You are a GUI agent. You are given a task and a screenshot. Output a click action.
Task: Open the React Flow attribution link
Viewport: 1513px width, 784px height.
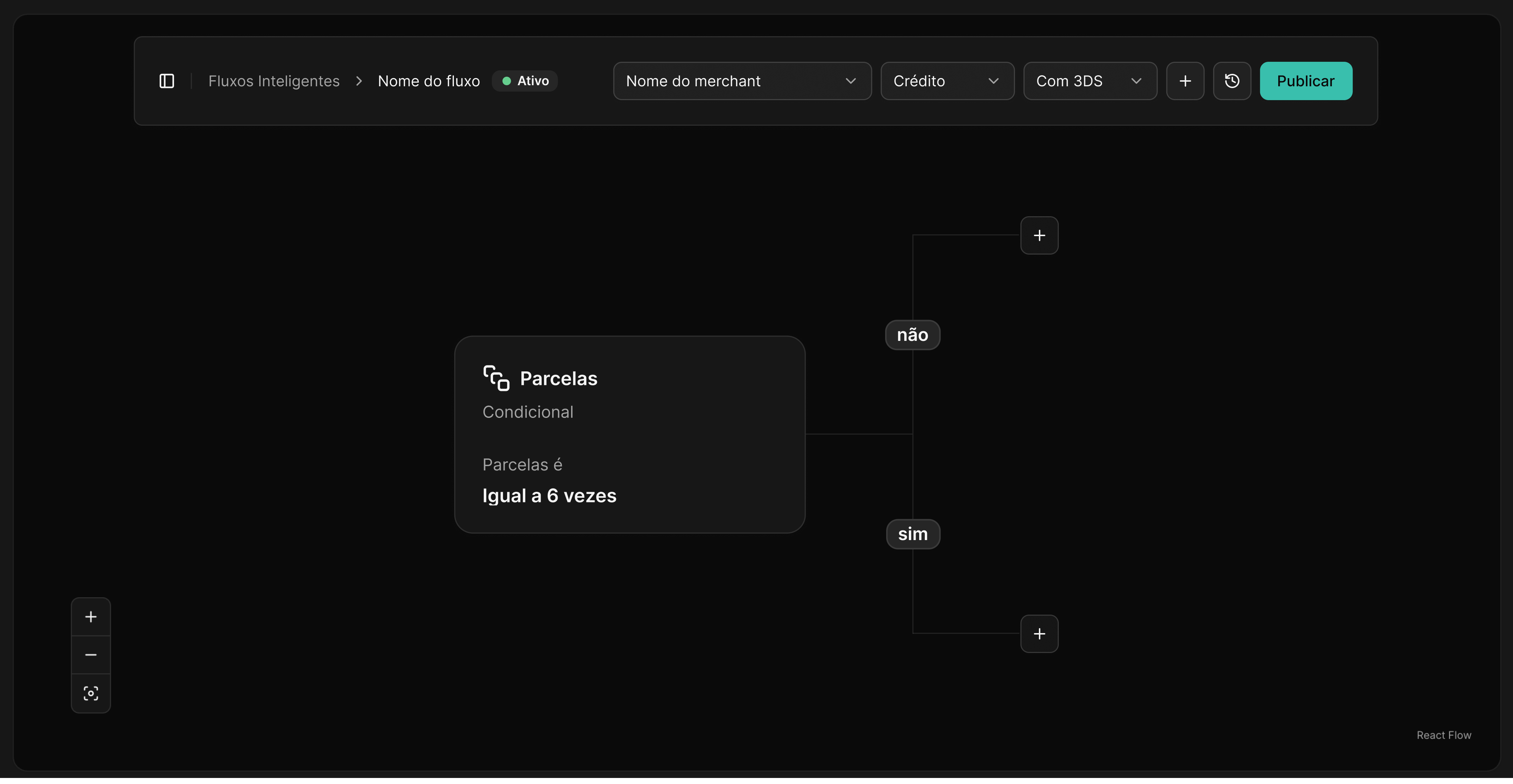(1444, 736)
